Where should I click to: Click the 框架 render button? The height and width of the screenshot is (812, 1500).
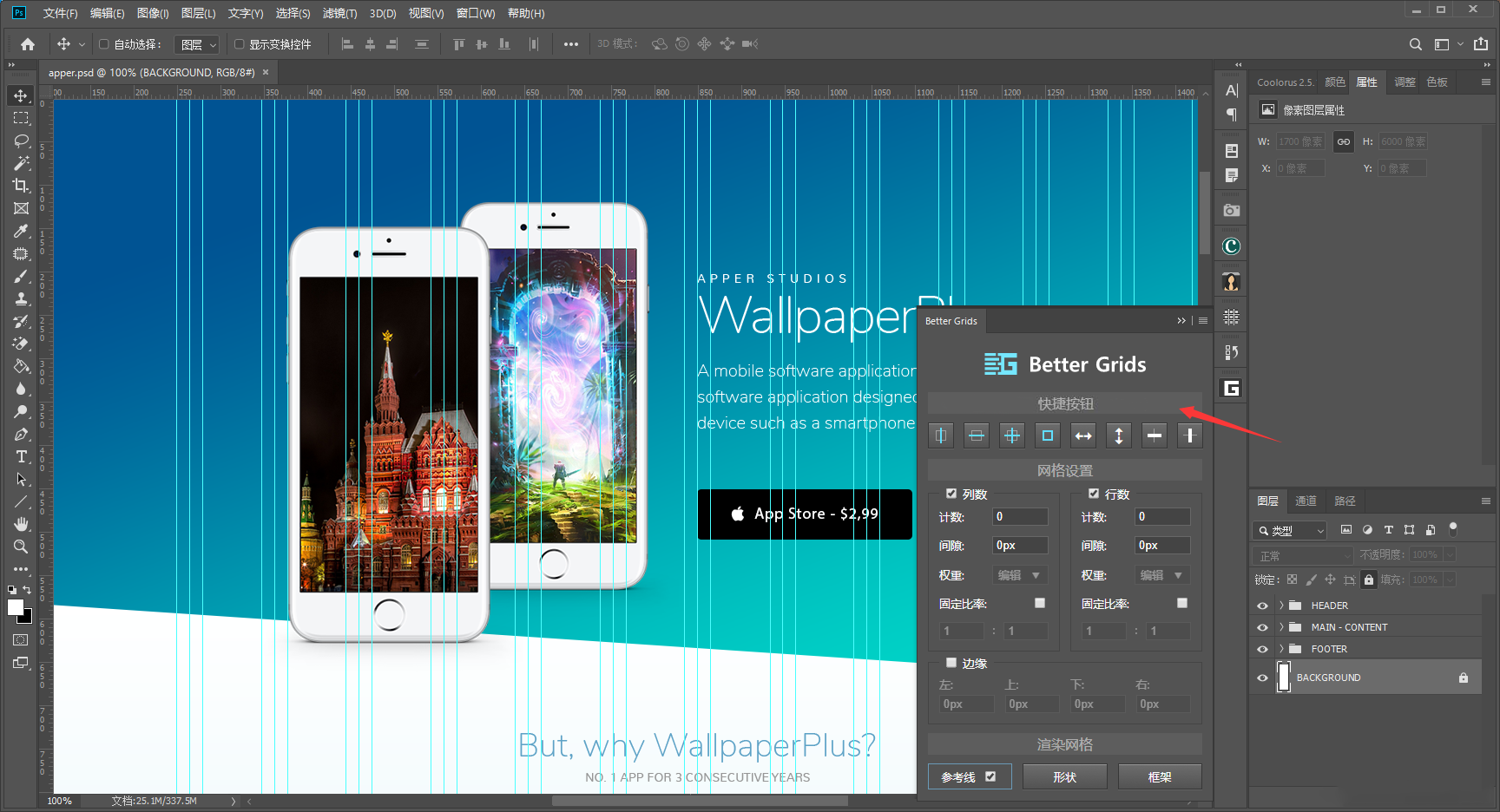(x=1160, y=777)
